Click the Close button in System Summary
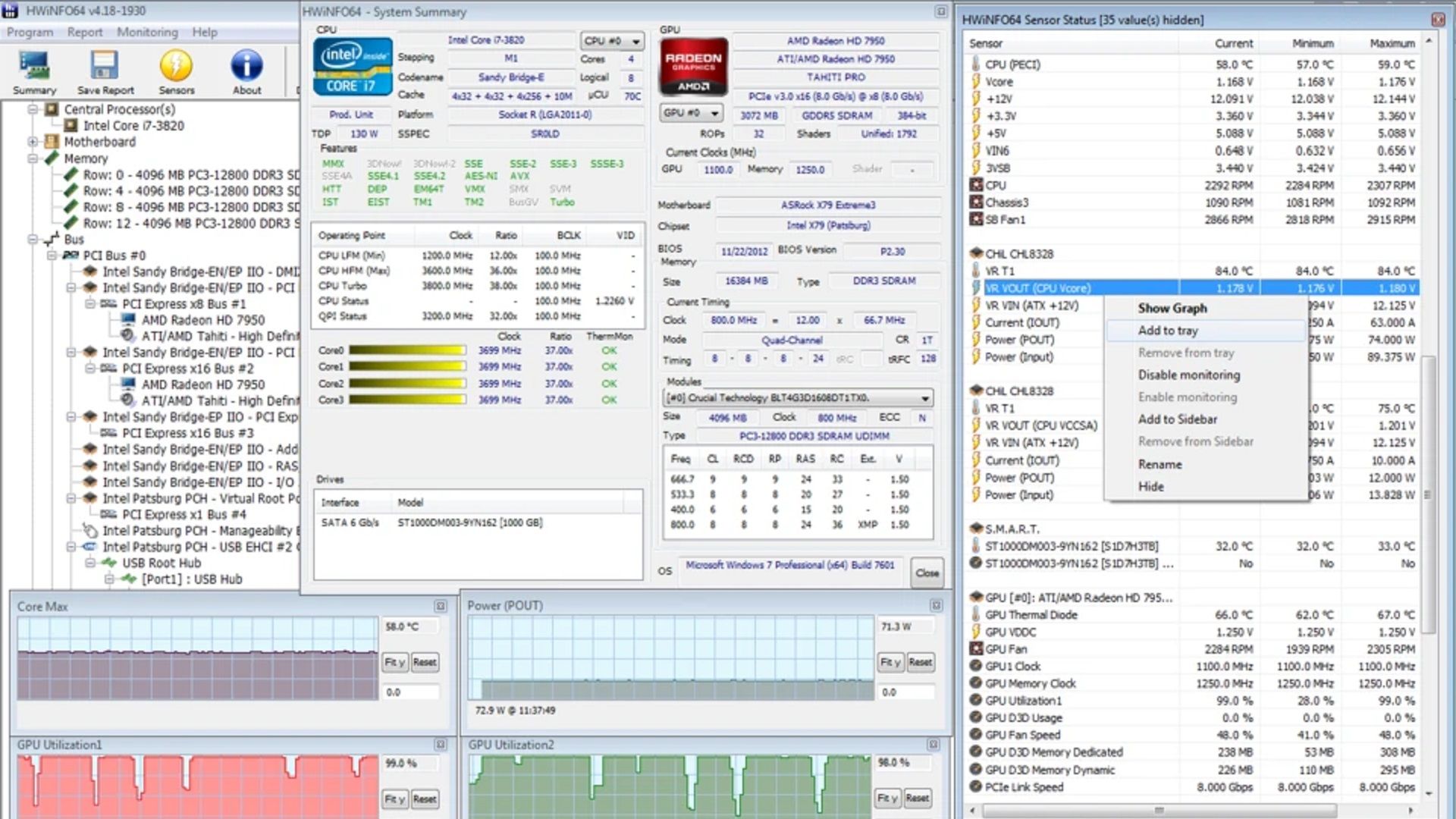1456x819 pixels. click(927, 573)
